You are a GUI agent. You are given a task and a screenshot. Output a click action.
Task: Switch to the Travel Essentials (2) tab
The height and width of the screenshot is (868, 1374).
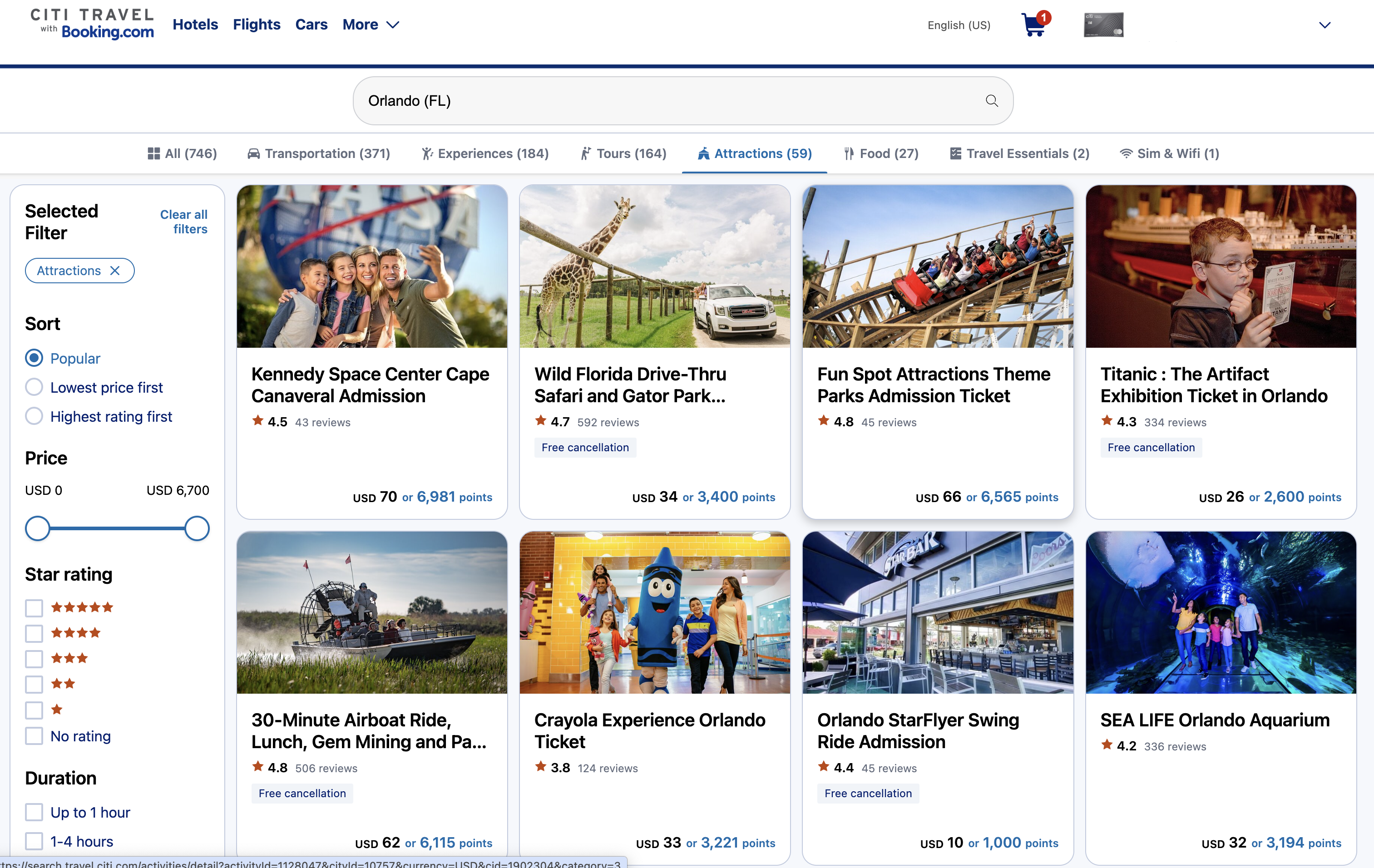click(x=1020, y=153)
